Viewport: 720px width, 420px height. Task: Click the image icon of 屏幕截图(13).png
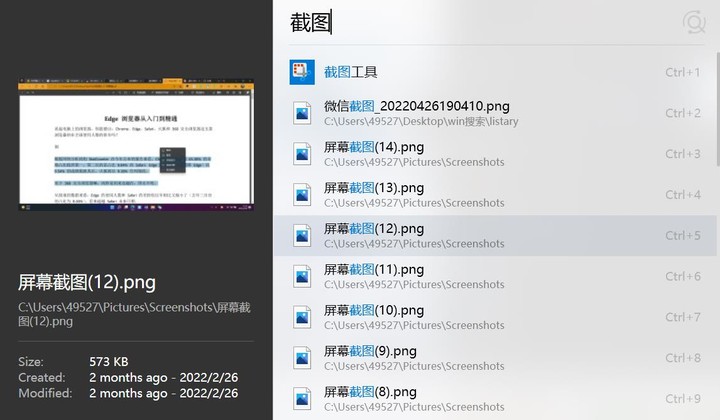pyautogui.click(x=302, y=195)
